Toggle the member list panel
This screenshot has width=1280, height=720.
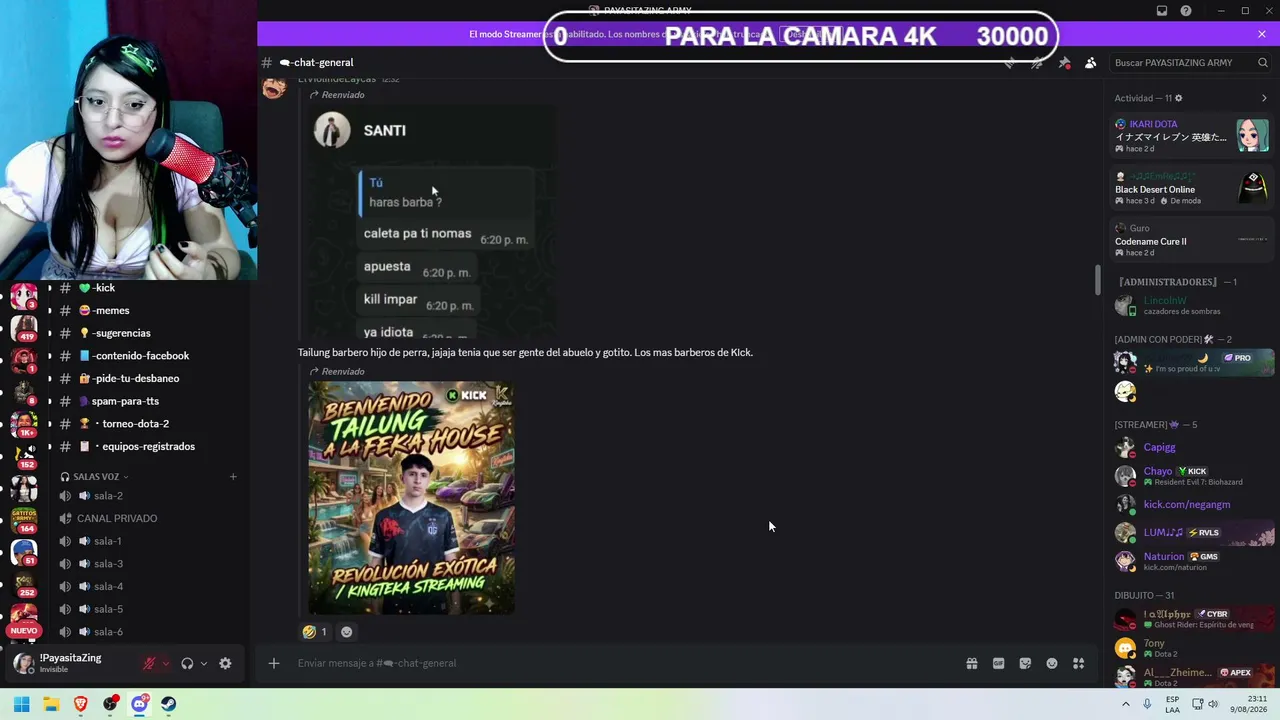1091,63
